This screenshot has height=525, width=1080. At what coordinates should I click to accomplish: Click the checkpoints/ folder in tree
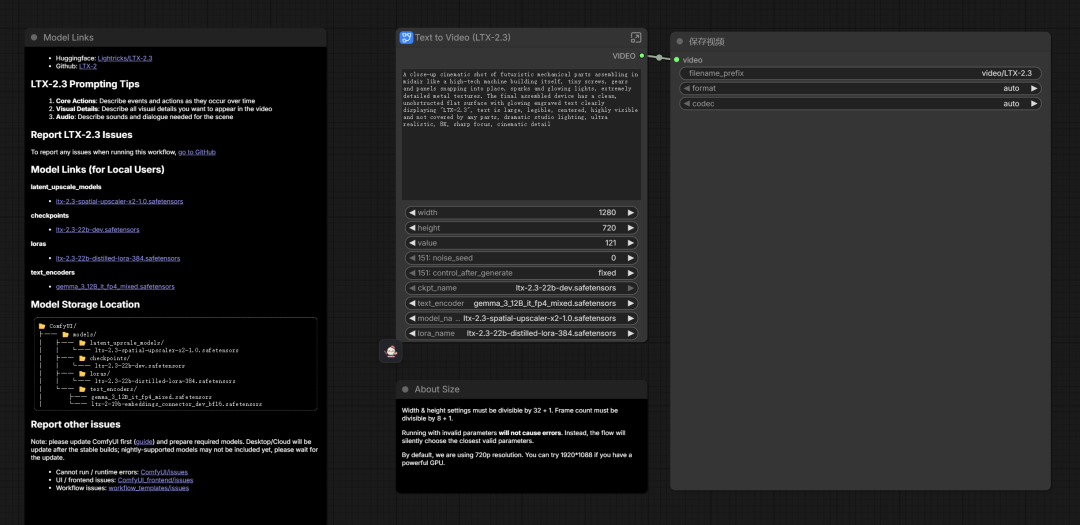point(104,358)
